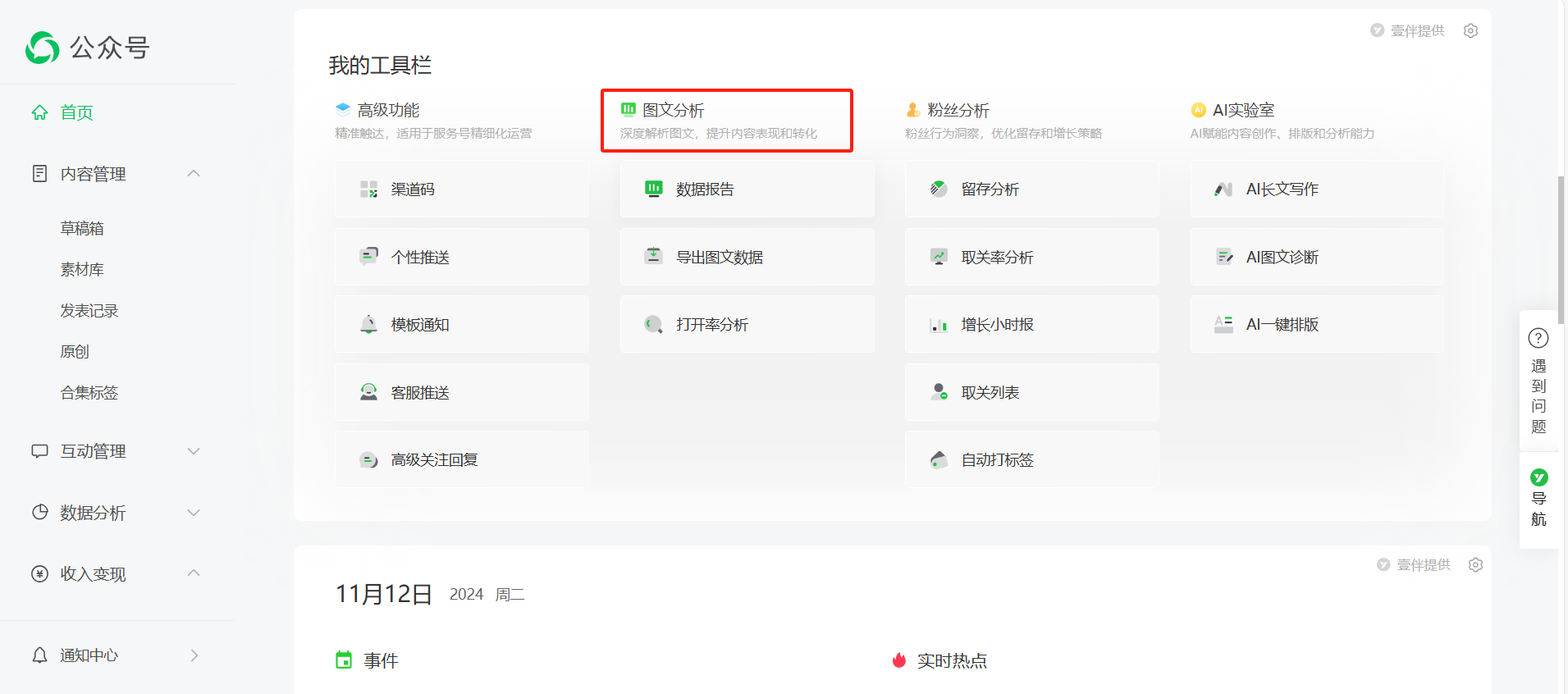This screenshot has width=1568, height=694.
Task: Click 壹伴提供 label on the toolbar card
Action: click(x=1417, y=30)
